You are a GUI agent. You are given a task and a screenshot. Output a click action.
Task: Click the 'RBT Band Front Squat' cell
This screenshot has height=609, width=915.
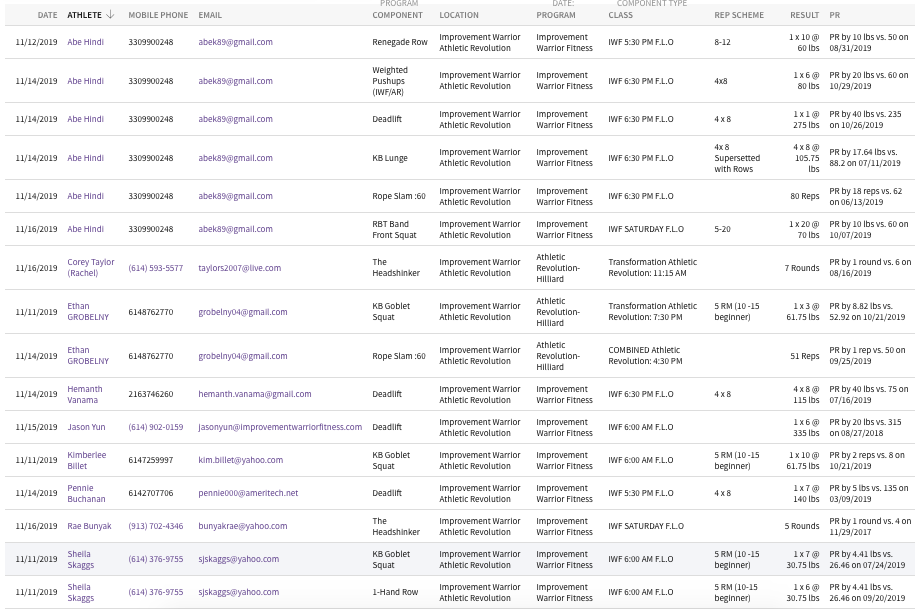[x=394, y=229]
